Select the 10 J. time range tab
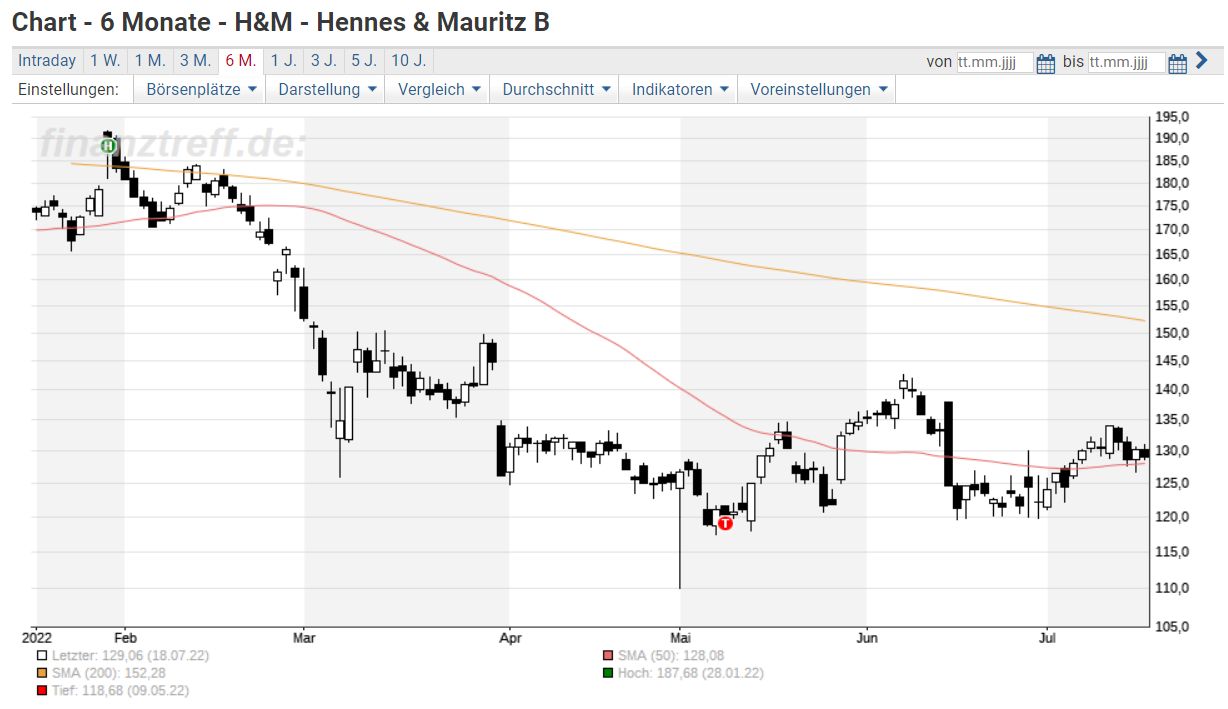The width and height of the screenshot is (1228, 709). tap(409, 61)
